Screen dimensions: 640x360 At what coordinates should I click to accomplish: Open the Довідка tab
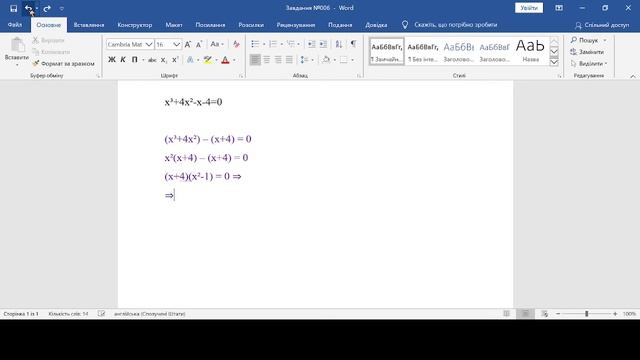[x=376, y=25]
